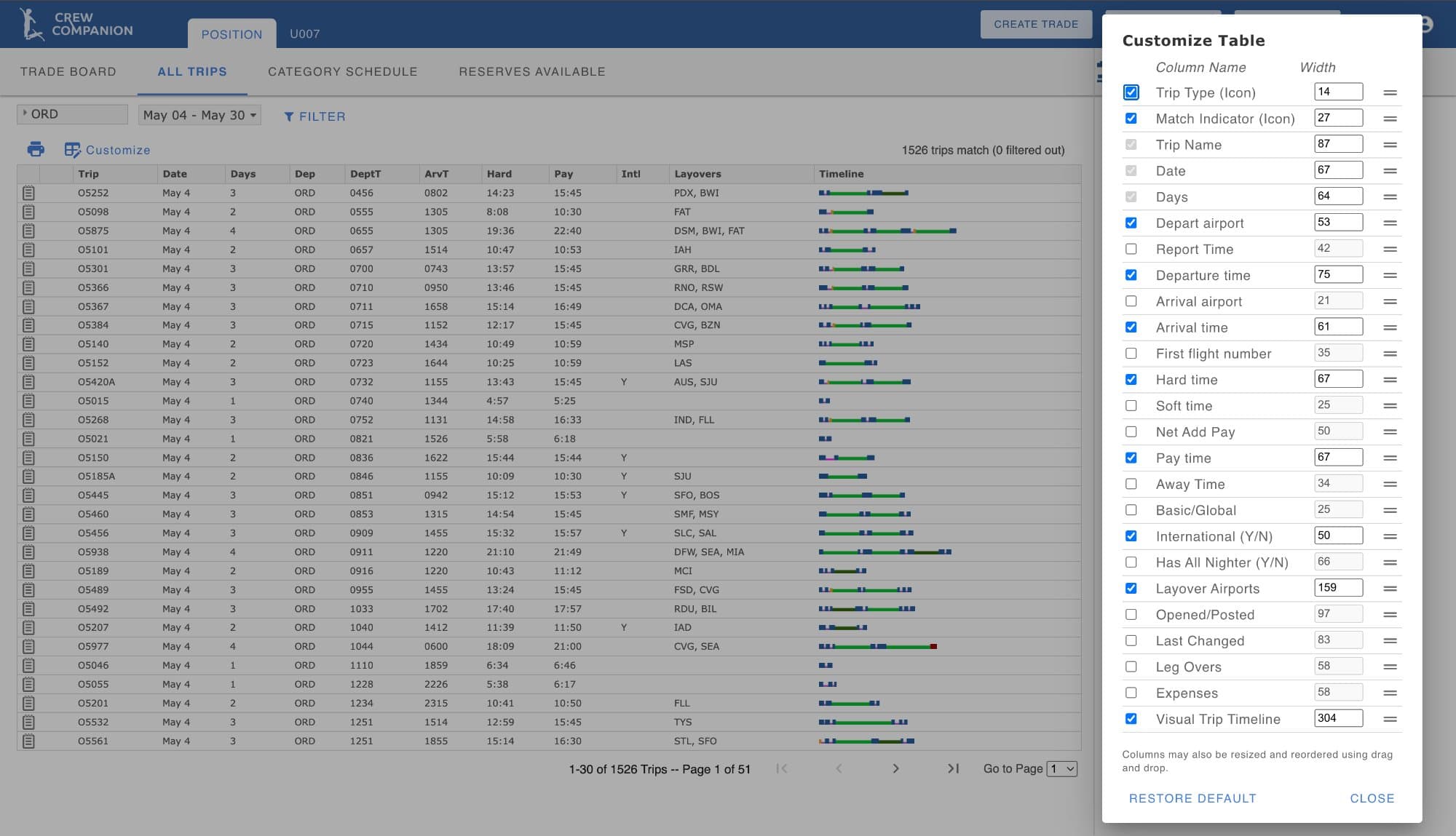
Task: Open the Customize table icon
Action: point(73,150)
